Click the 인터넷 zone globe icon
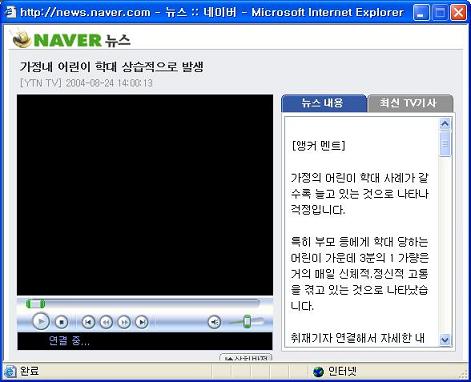Viewport: 471px width, 382px height. click(x=318, y=371)
